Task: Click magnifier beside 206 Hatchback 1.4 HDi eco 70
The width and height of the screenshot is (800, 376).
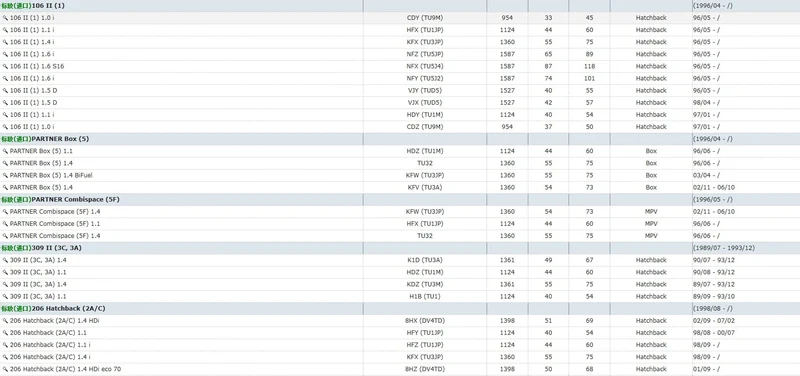Action: tap(5, 369)
